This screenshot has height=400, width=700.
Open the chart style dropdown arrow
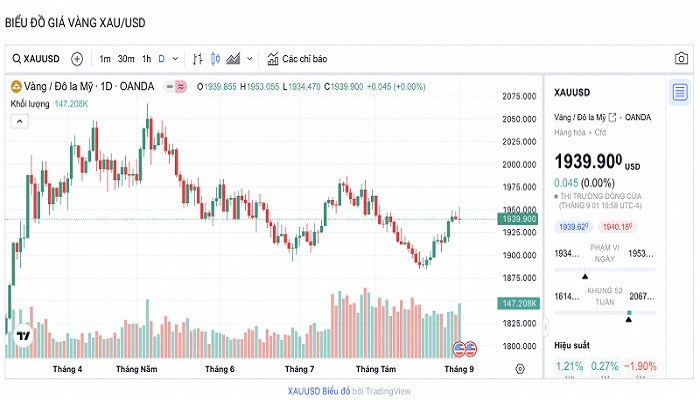click(x=249, y=59)
